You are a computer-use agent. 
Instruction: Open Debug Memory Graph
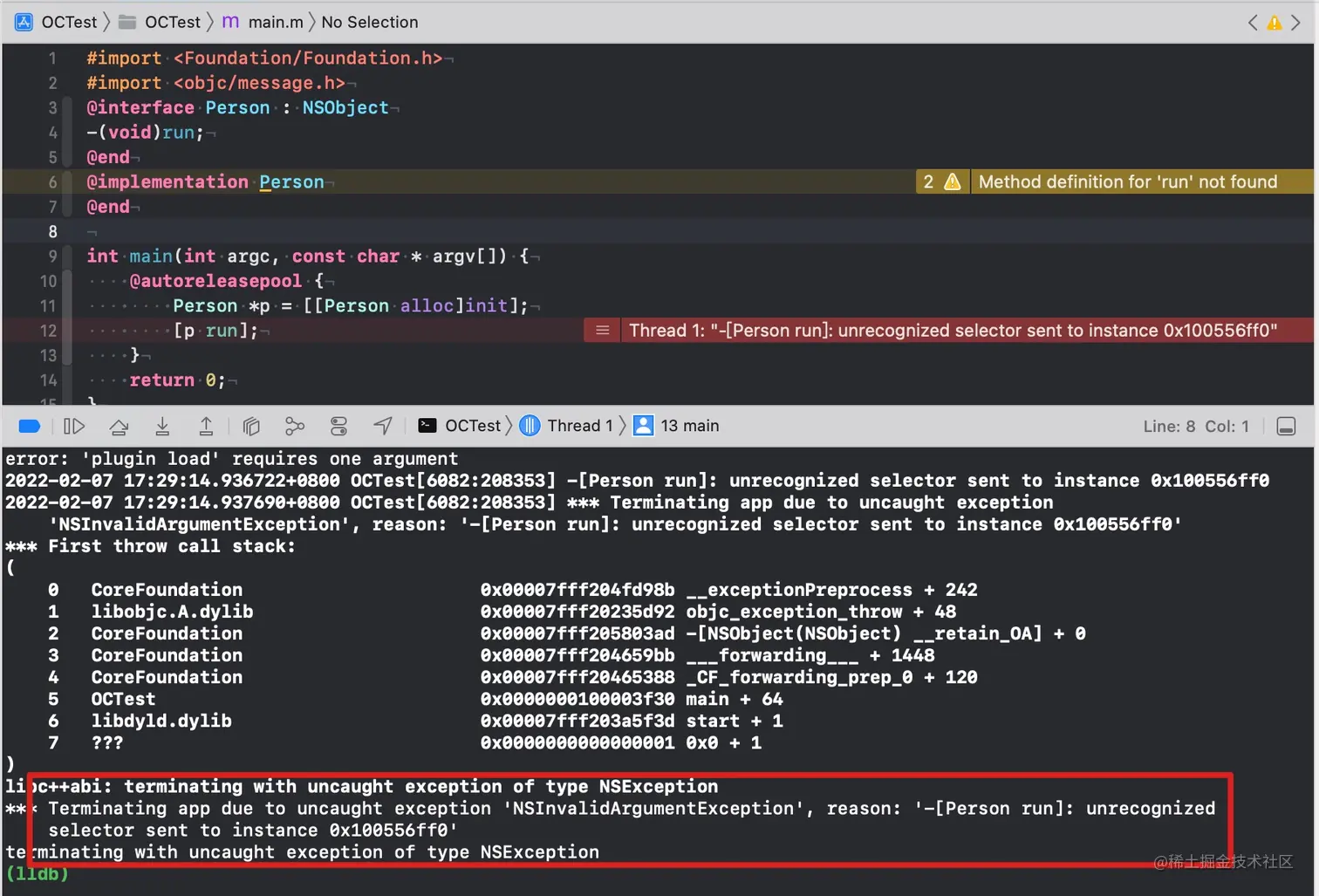[x=295, y=426]
